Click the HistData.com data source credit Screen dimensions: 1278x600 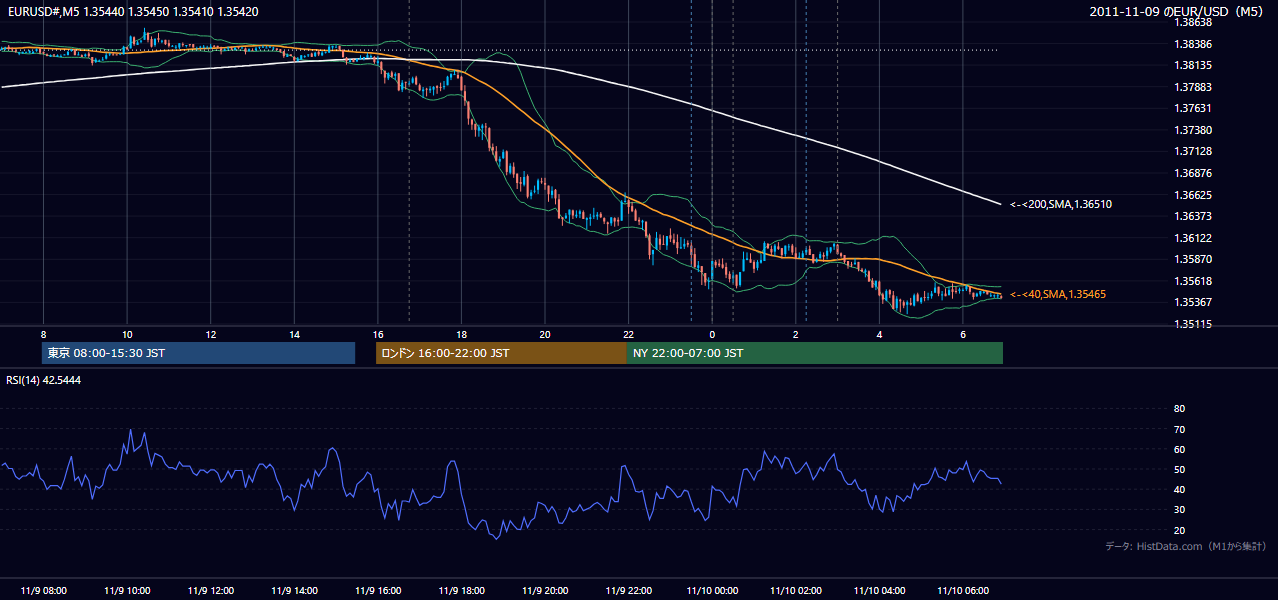point(1186,546)
